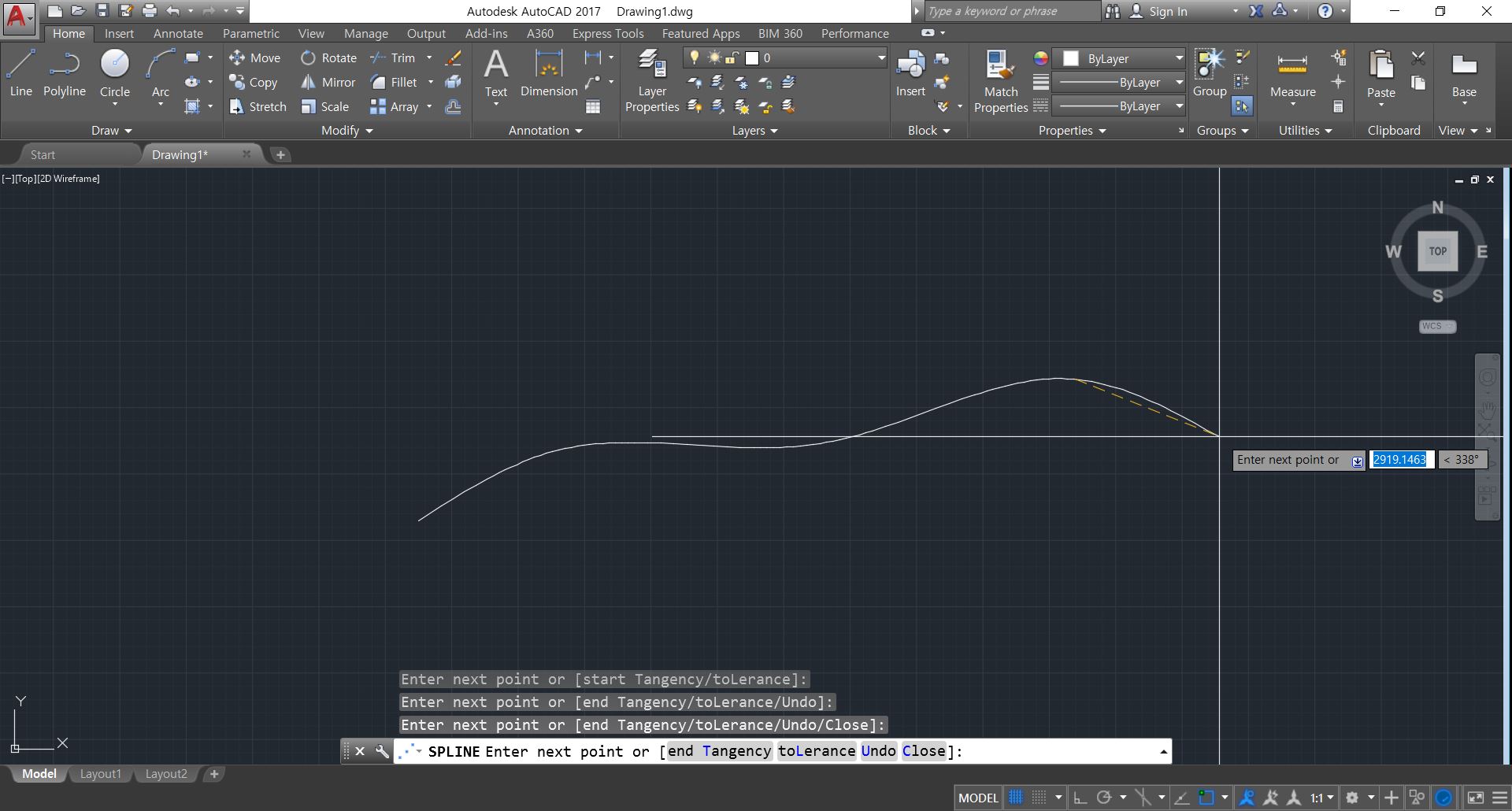Toggle ortho mode in status bar
This screenshot has height=811, width=1512.
click(1080, 798)
